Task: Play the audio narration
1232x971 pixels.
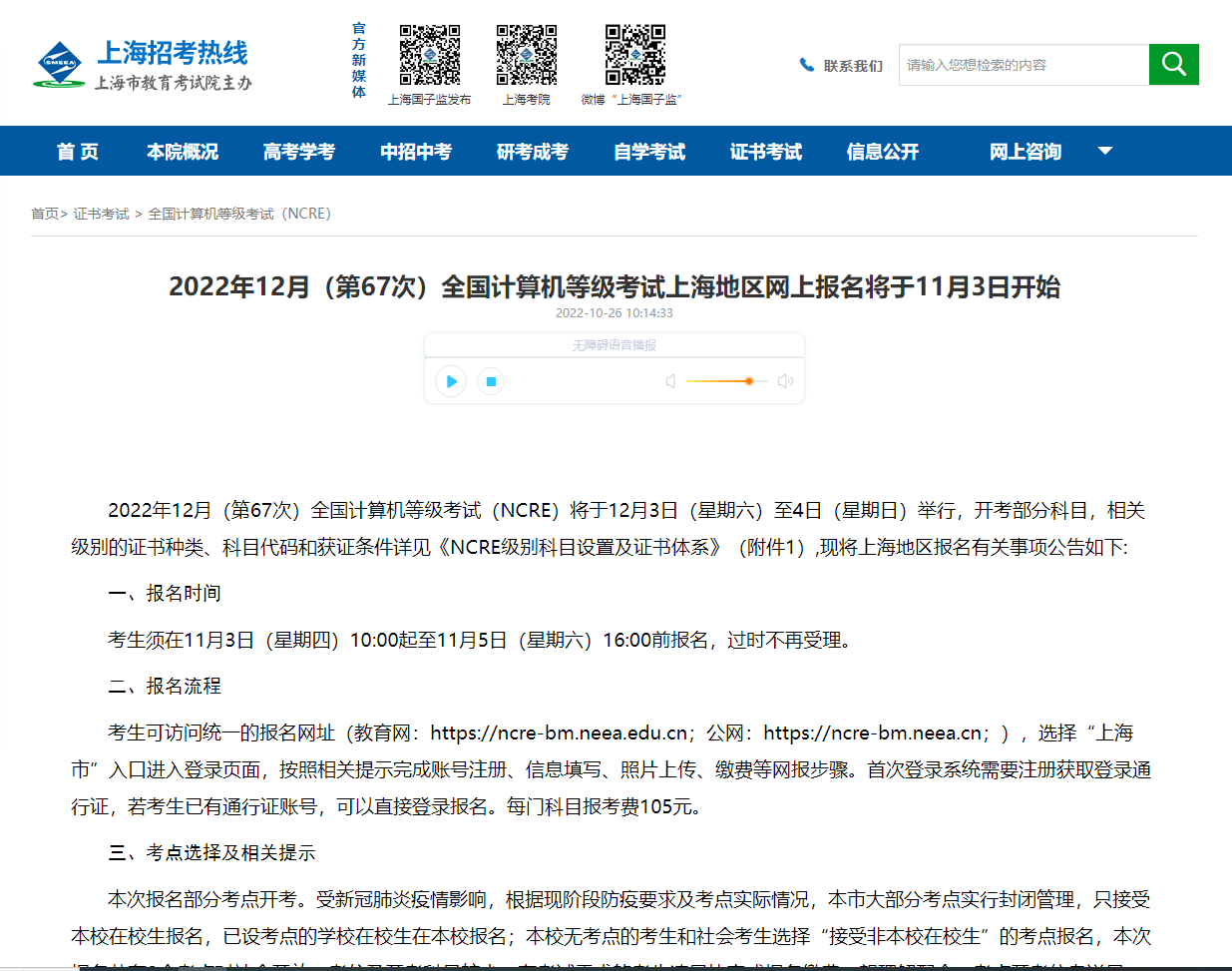Action: (451, 381)
